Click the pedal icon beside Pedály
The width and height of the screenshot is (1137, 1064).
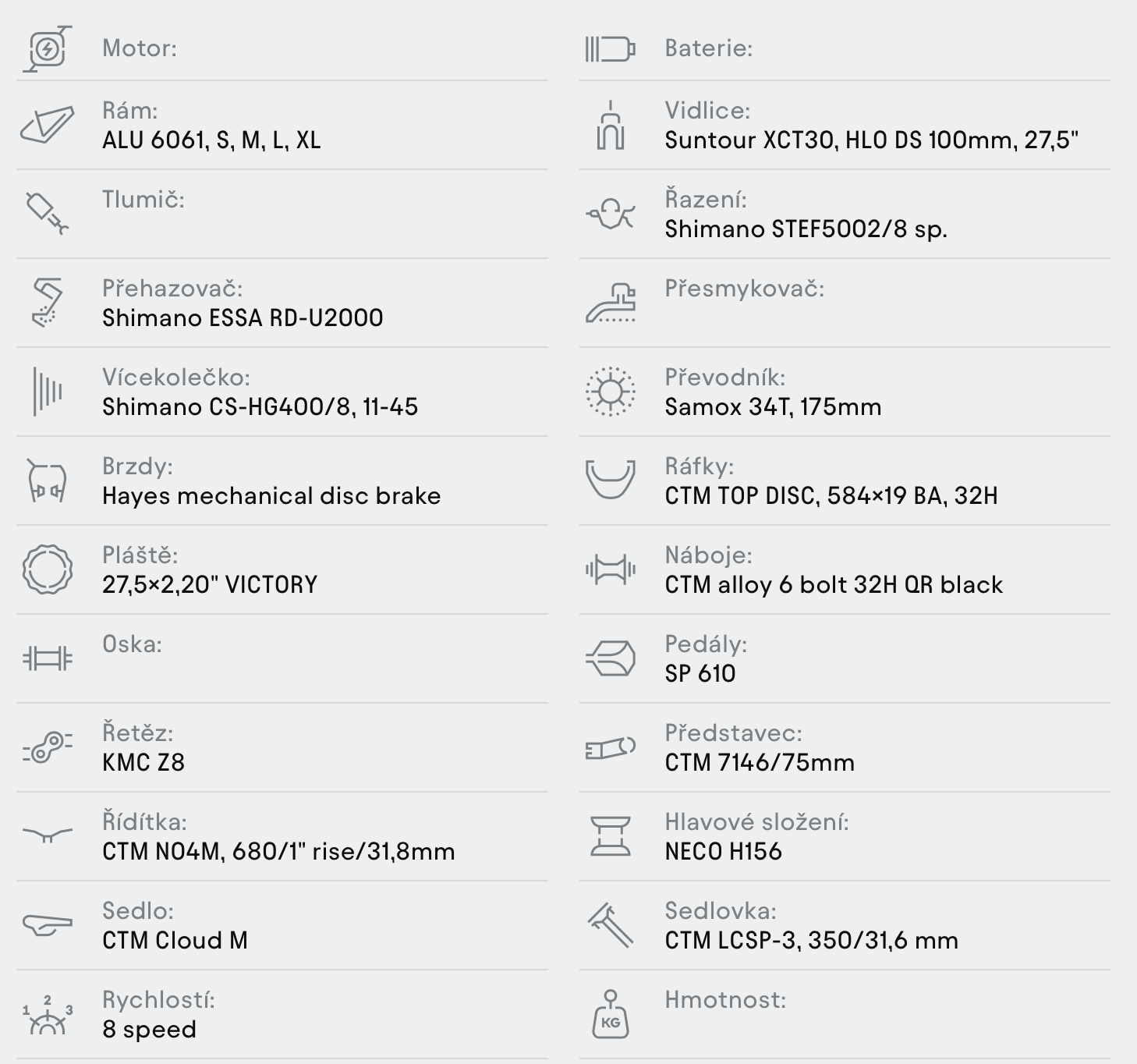click(610, 658)
